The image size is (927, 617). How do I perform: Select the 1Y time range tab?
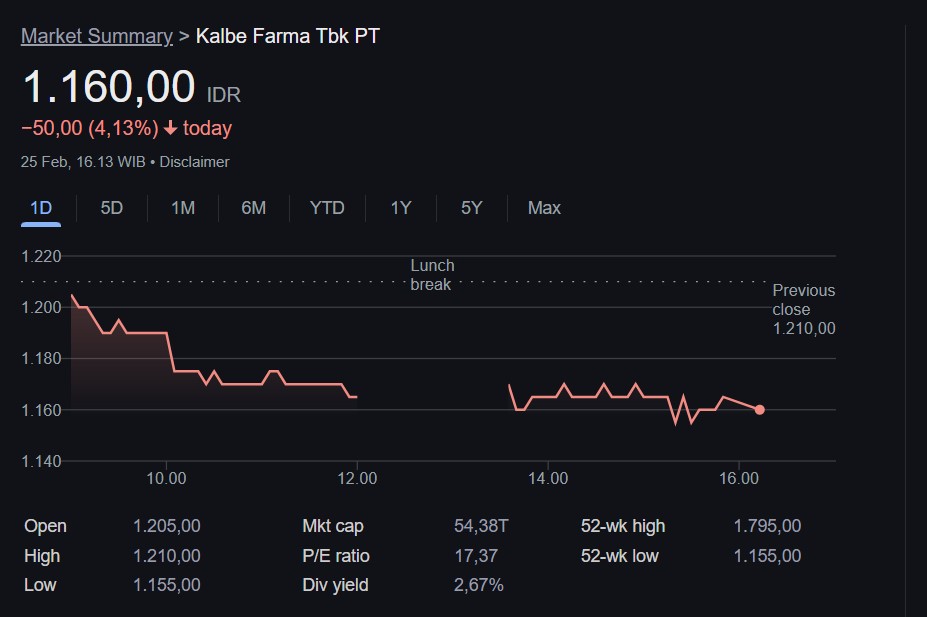[401, 208]
